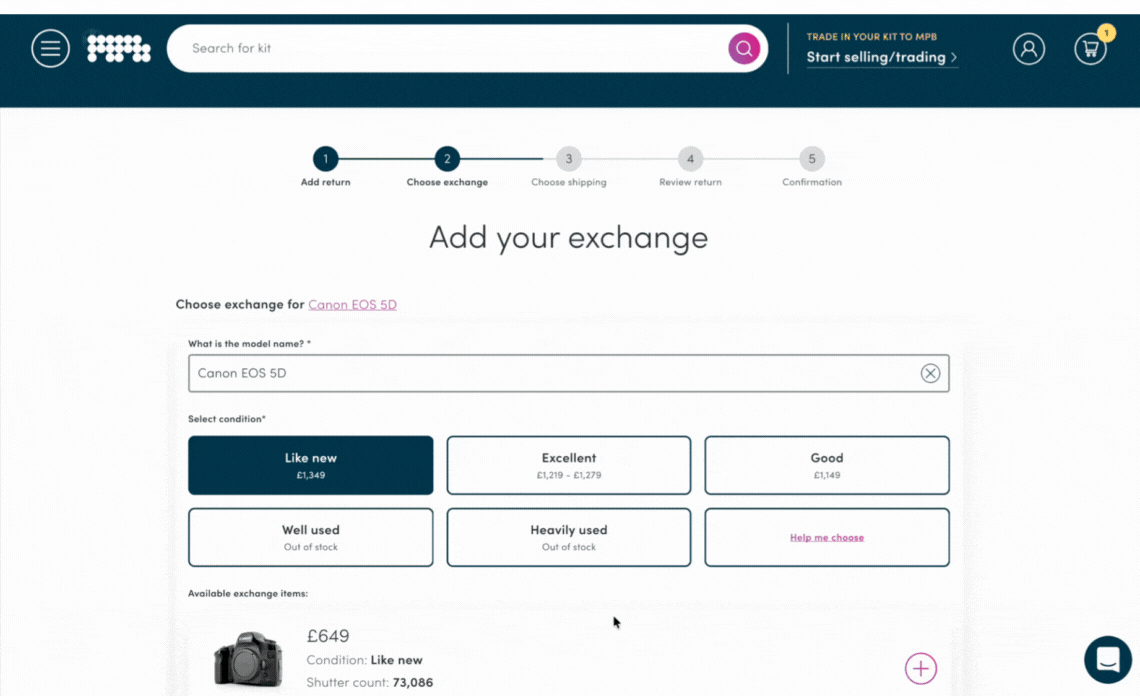
Task: Click the Canon camera thumbnail image
Action: [x=248, y=659]
